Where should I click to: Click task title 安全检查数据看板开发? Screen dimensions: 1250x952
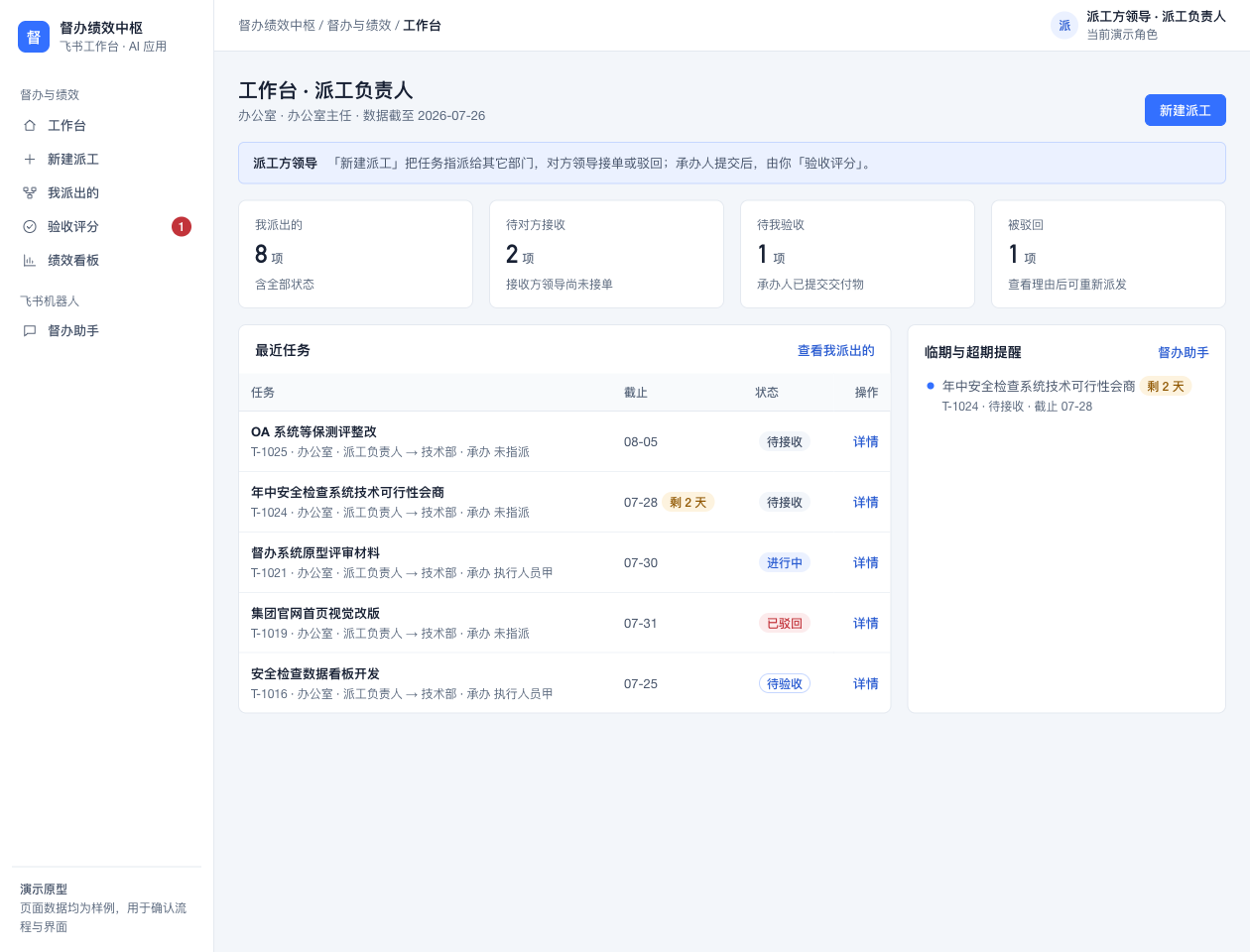click(315, 674)
